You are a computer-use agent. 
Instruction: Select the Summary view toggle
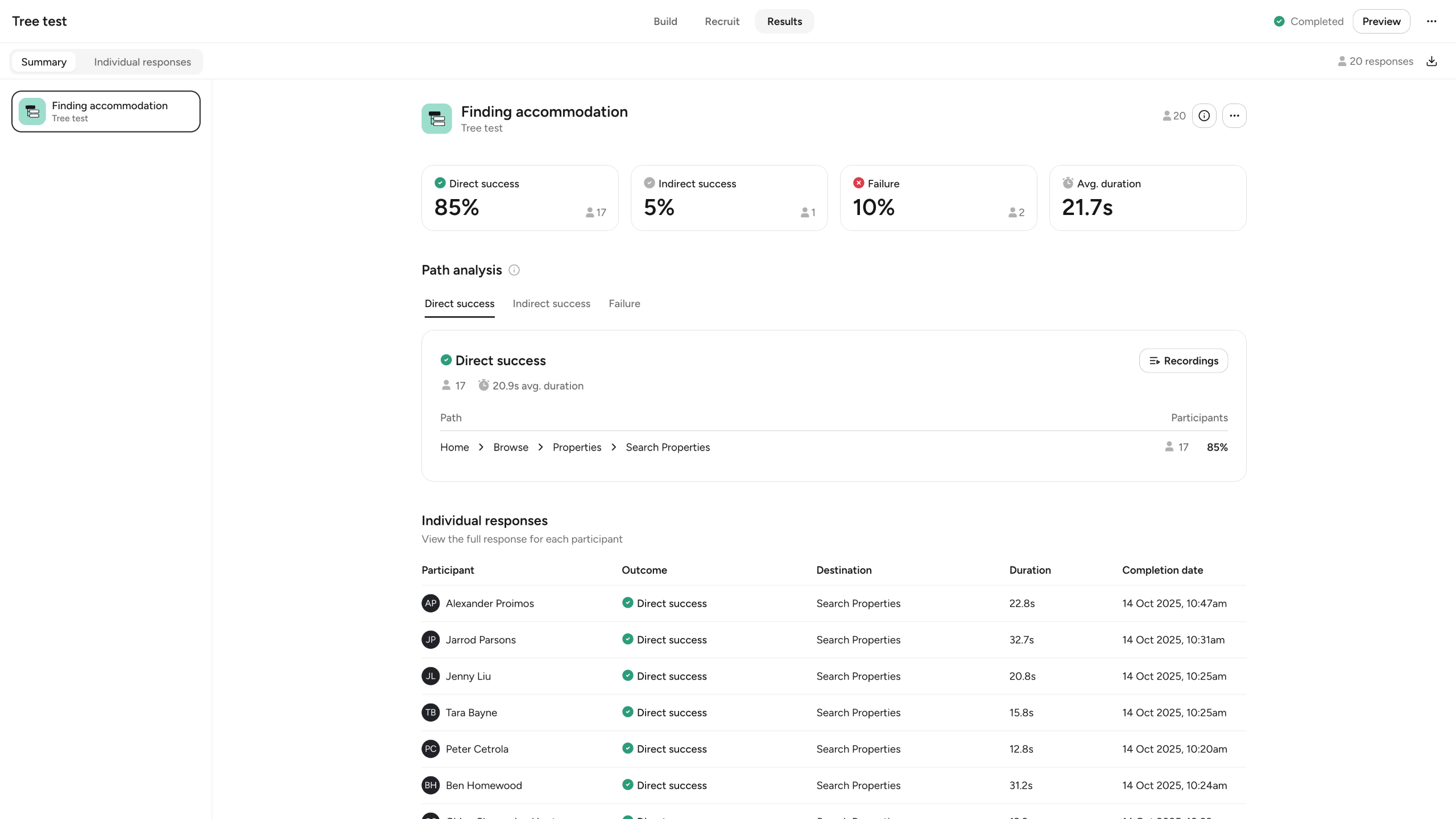44,62
